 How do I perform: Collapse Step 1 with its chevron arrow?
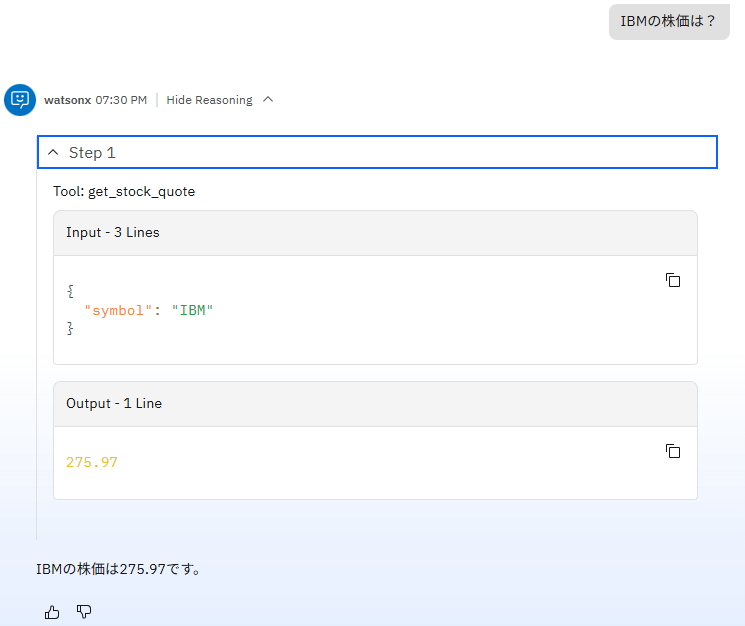coord(53,153)
